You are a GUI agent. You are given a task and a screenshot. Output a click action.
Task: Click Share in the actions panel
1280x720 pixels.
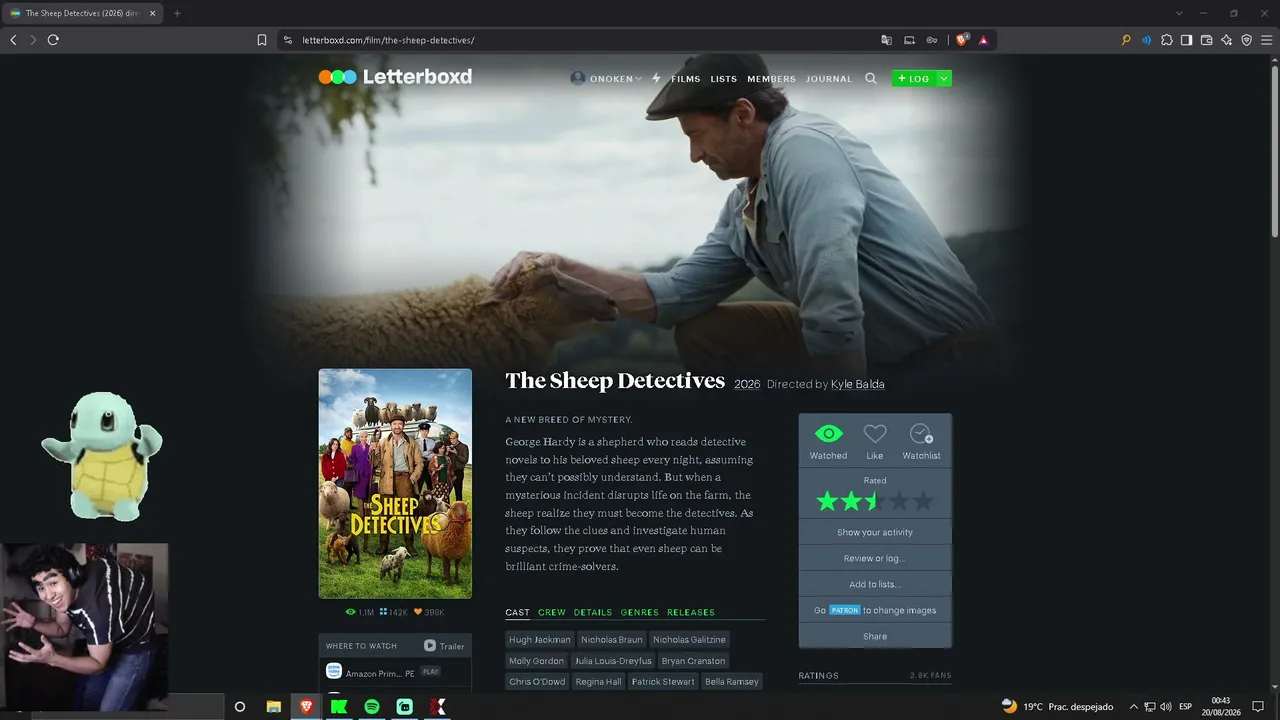(x=875, y=637)
